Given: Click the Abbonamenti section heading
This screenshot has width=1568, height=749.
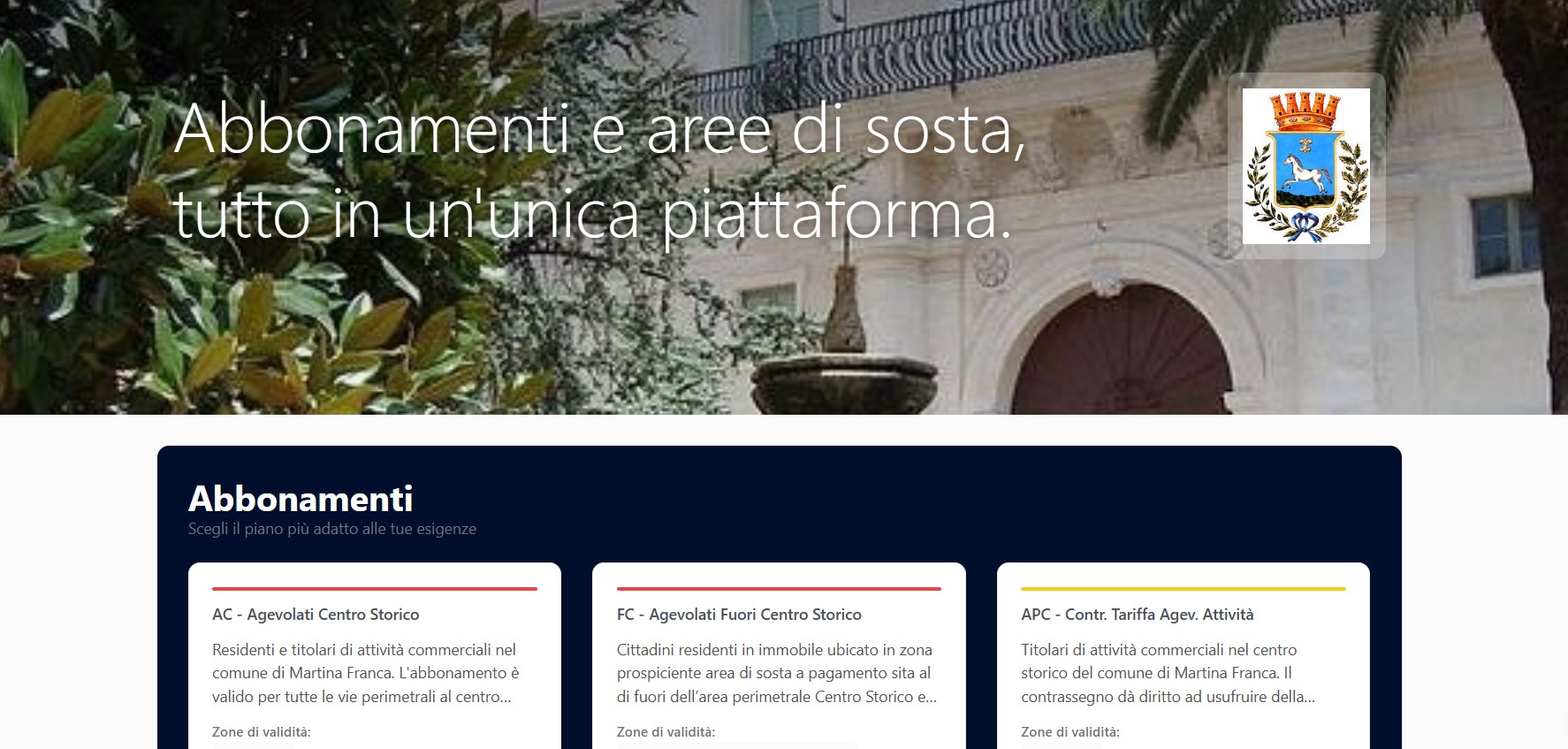Looking at the screenshot, I should [x=301, y=499].
